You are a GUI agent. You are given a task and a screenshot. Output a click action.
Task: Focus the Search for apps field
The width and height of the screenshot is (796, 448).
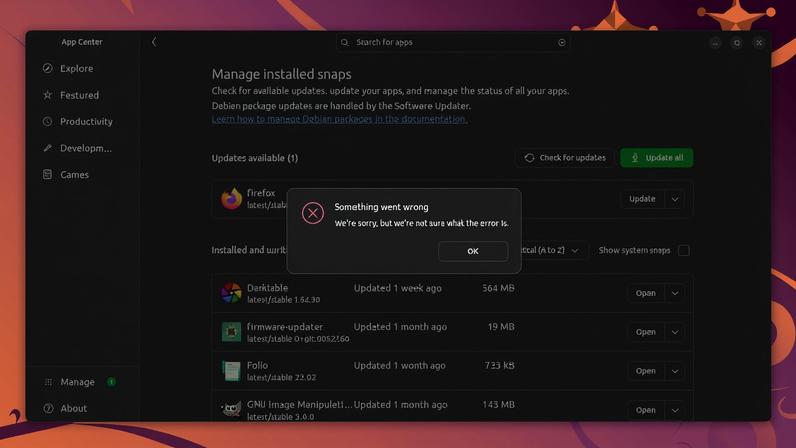click(x=453, y=42)
